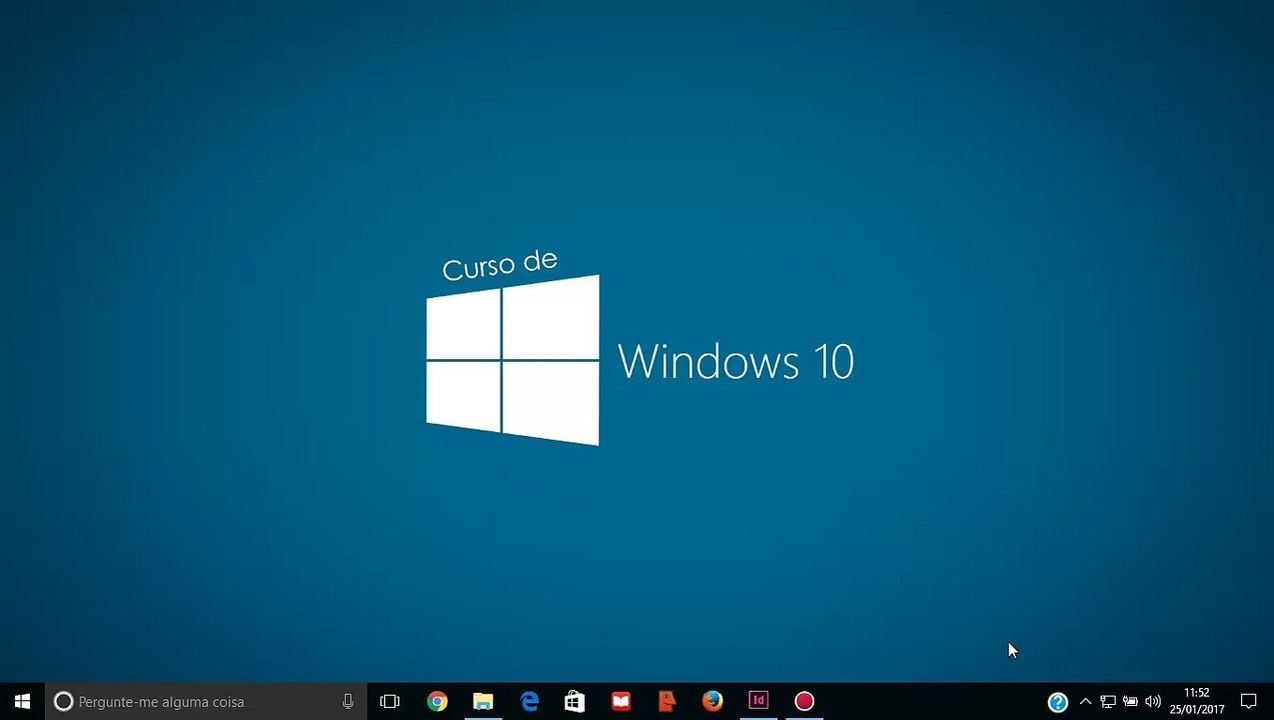1274x720 pixels.
Task: Open the Windows Store taskbar icon
Action: 575,701
